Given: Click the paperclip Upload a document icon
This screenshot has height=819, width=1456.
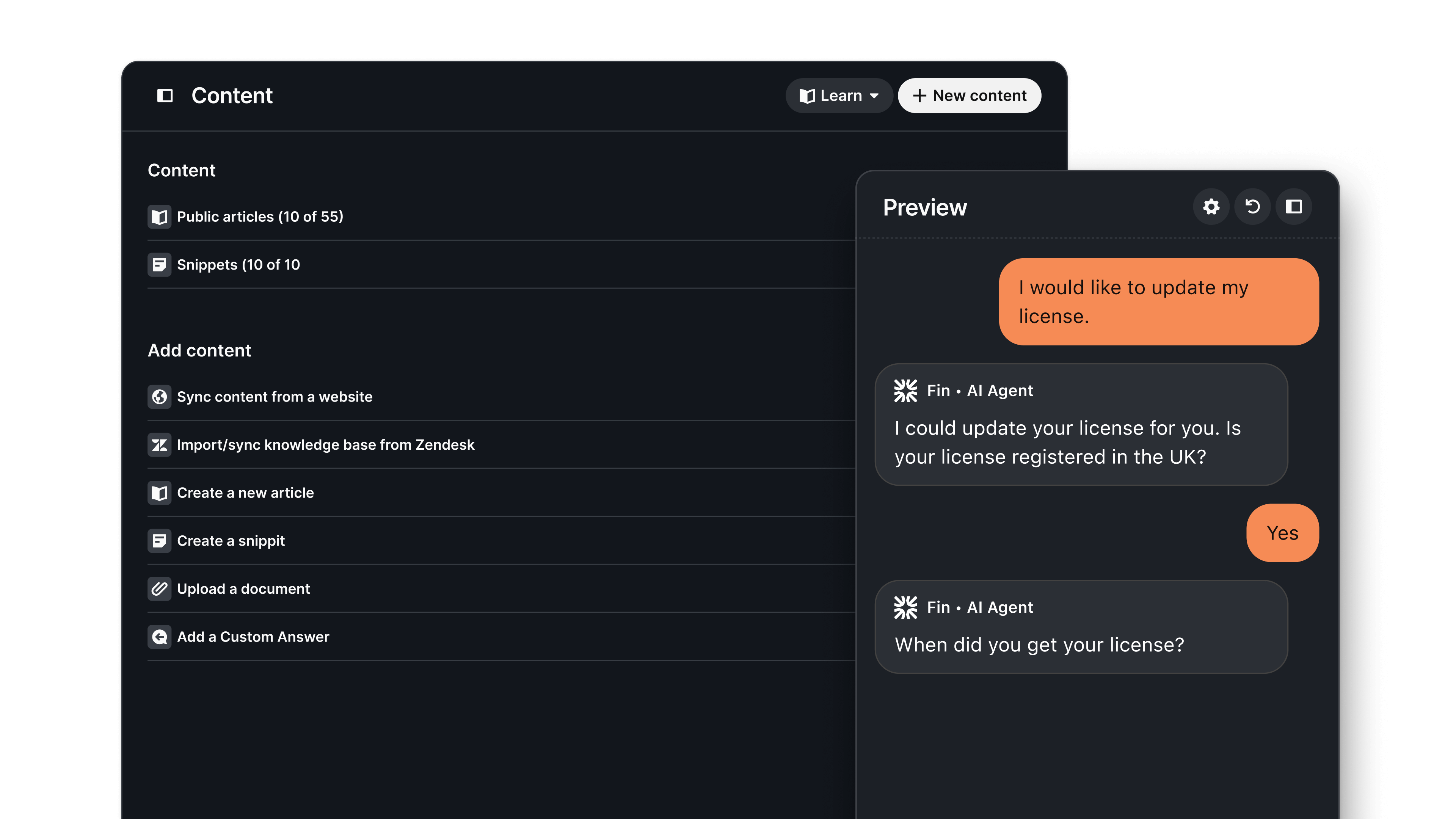Looking at the screenshot, I should coord(159,589).
